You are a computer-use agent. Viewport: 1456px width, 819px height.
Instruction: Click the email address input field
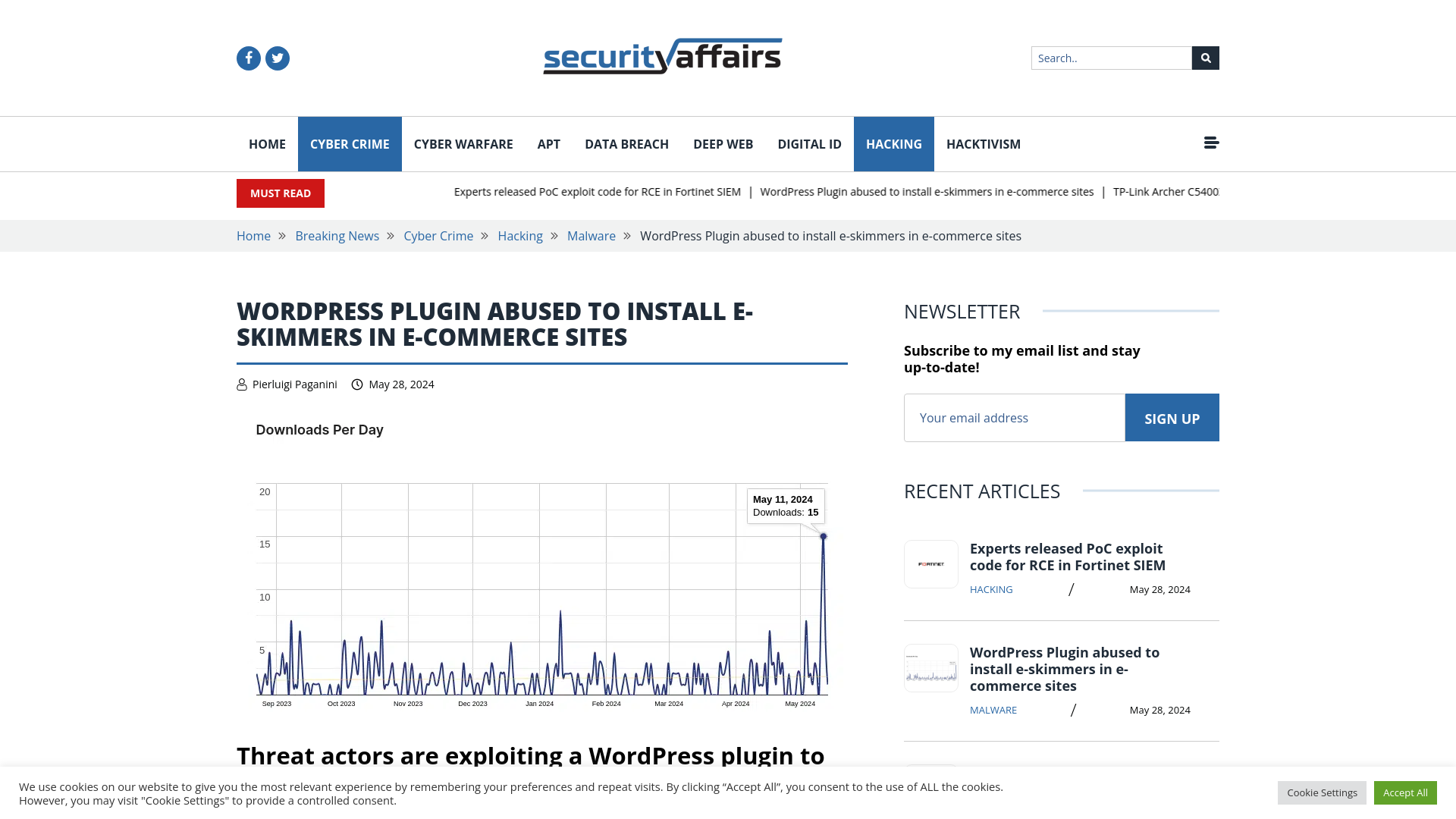[x=1014, y=417]
